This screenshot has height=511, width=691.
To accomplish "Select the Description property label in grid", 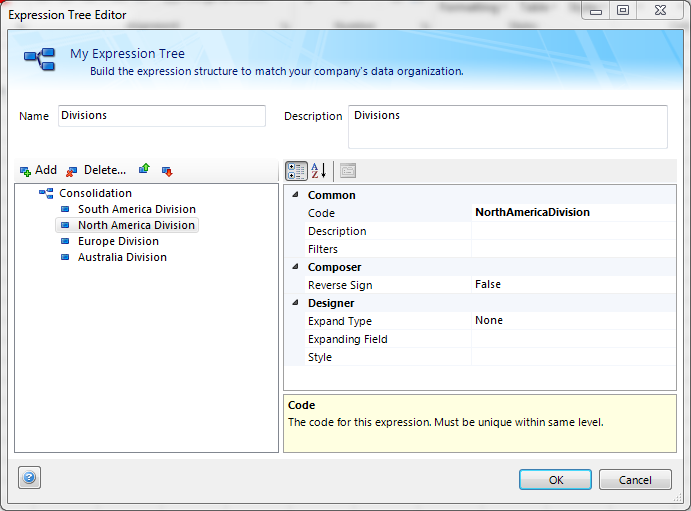I will click(337, 231).
